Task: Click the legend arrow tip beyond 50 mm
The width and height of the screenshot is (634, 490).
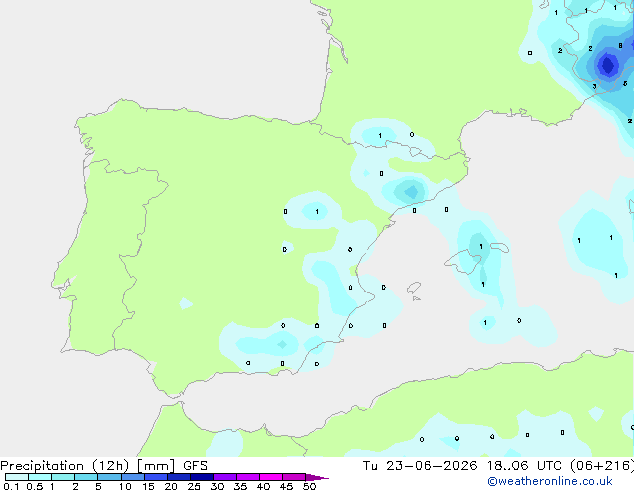Action: pos(317,477)
